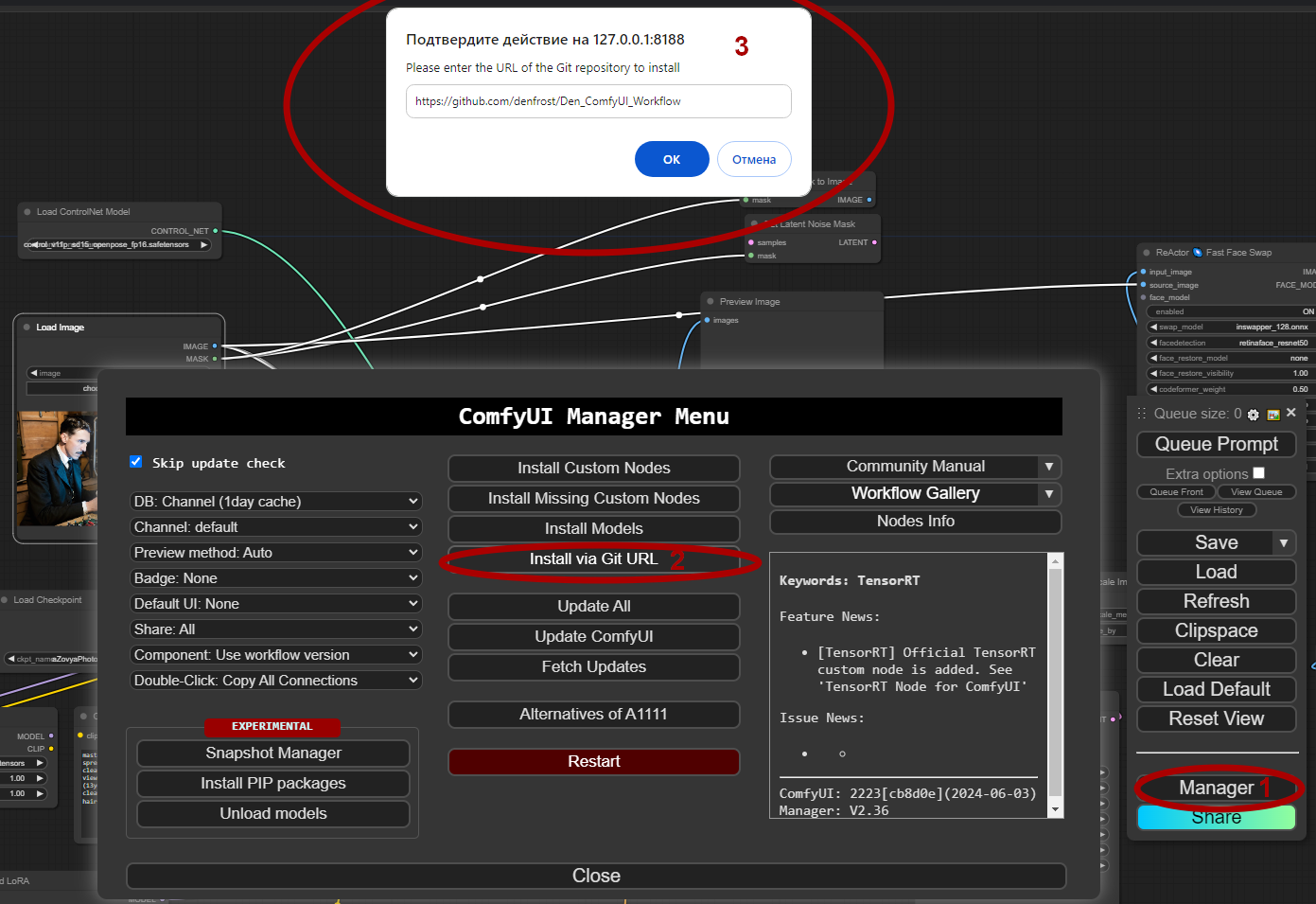This screenshot has height=904, width=1316.
Task: Click Install Missing Custom Nodes
Action: click(x=594, y=498)
